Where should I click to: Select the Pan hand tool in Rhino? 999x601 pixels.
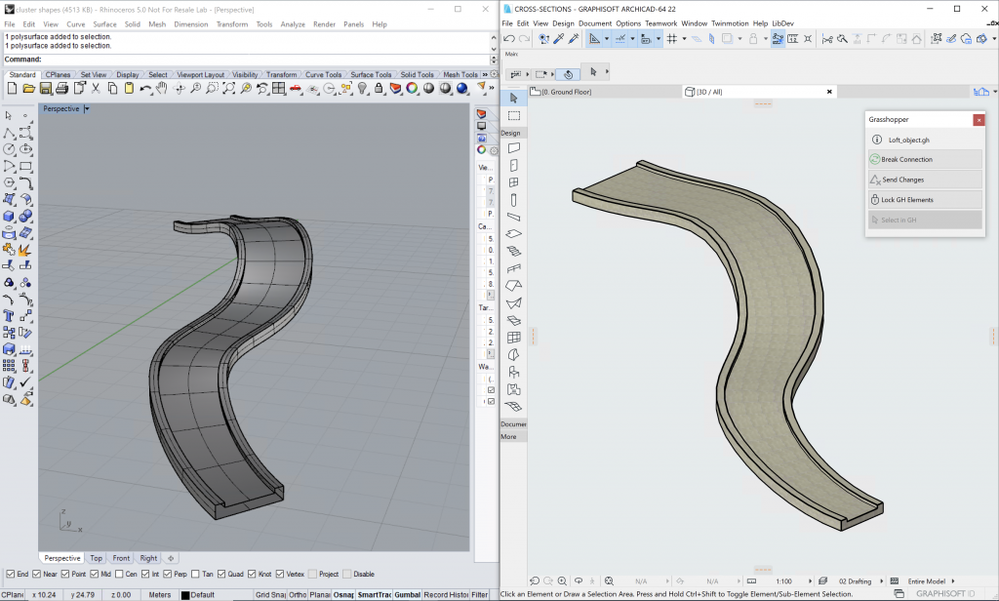pos(162,89)
